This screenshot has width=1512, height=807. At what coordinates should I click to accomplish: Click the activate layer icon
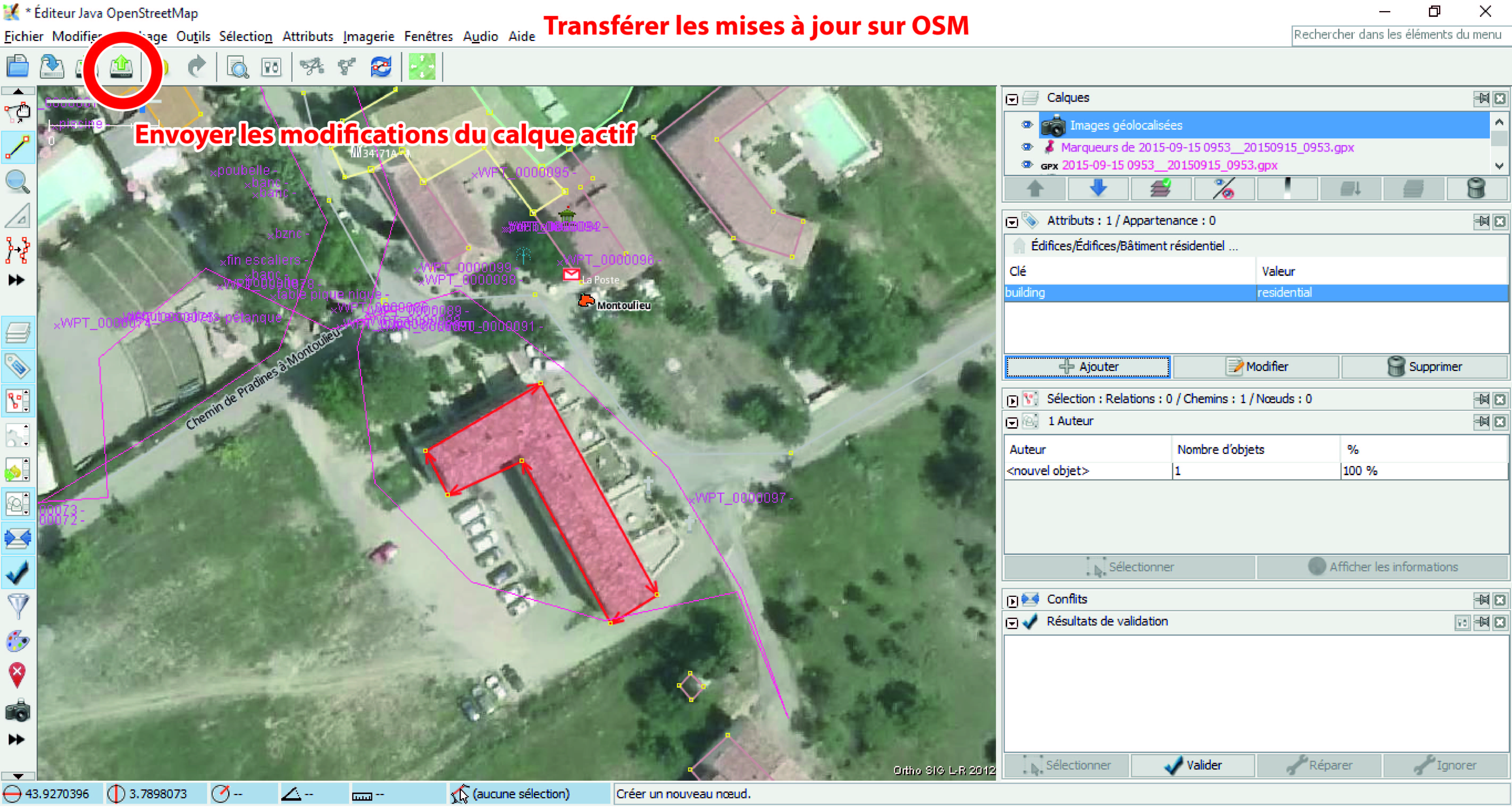point(1161,189)
